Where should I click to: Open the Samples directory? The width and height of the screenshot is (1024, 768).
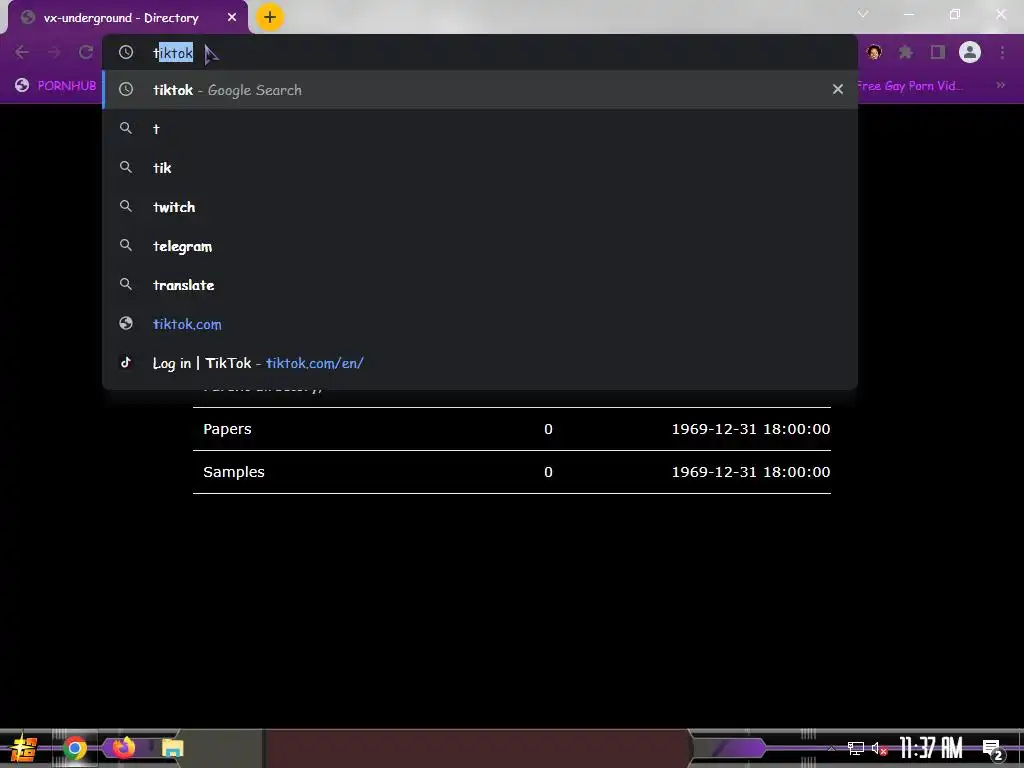[x=234, y=472]
